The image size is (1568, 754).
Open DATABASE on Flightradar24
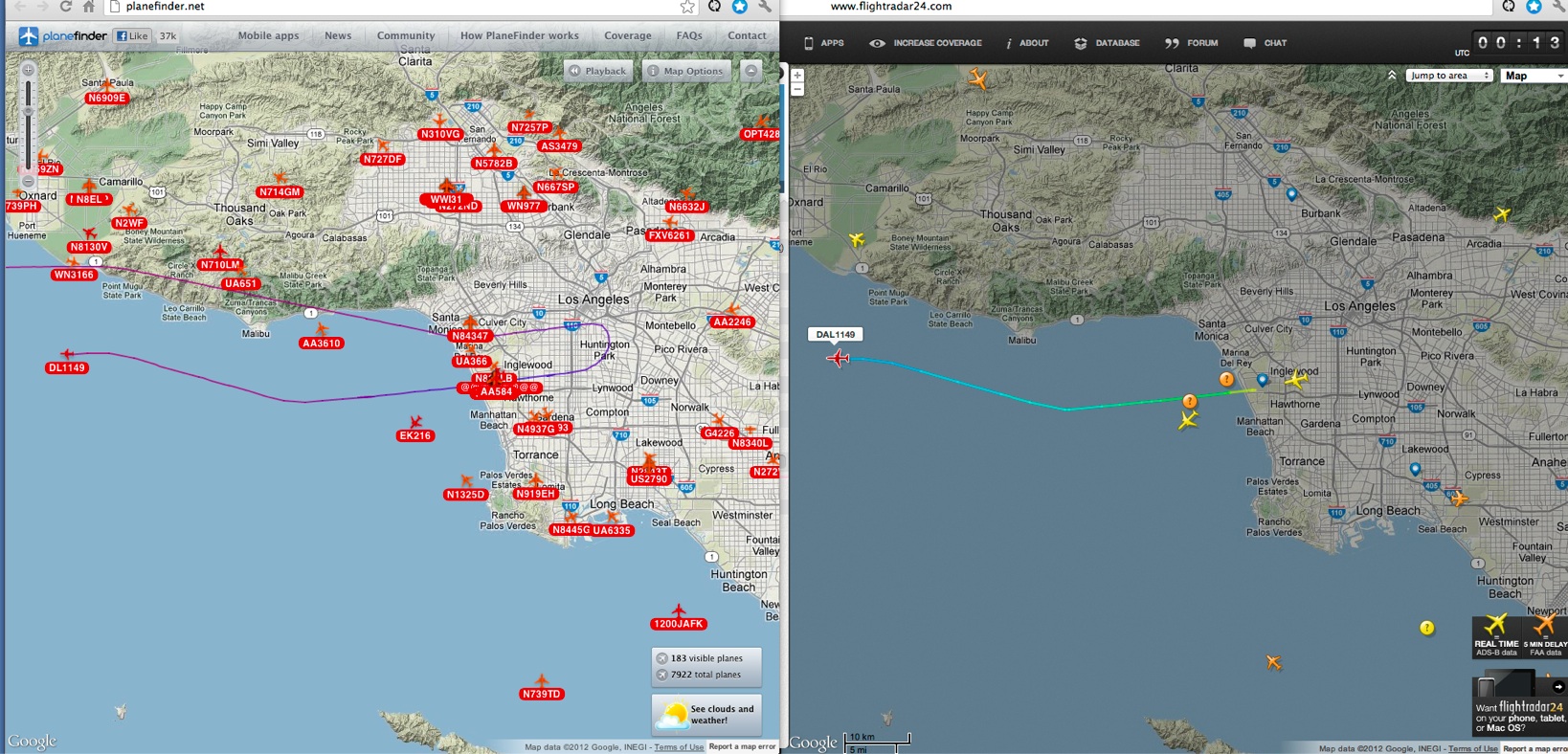click(x=1108, y=43)
